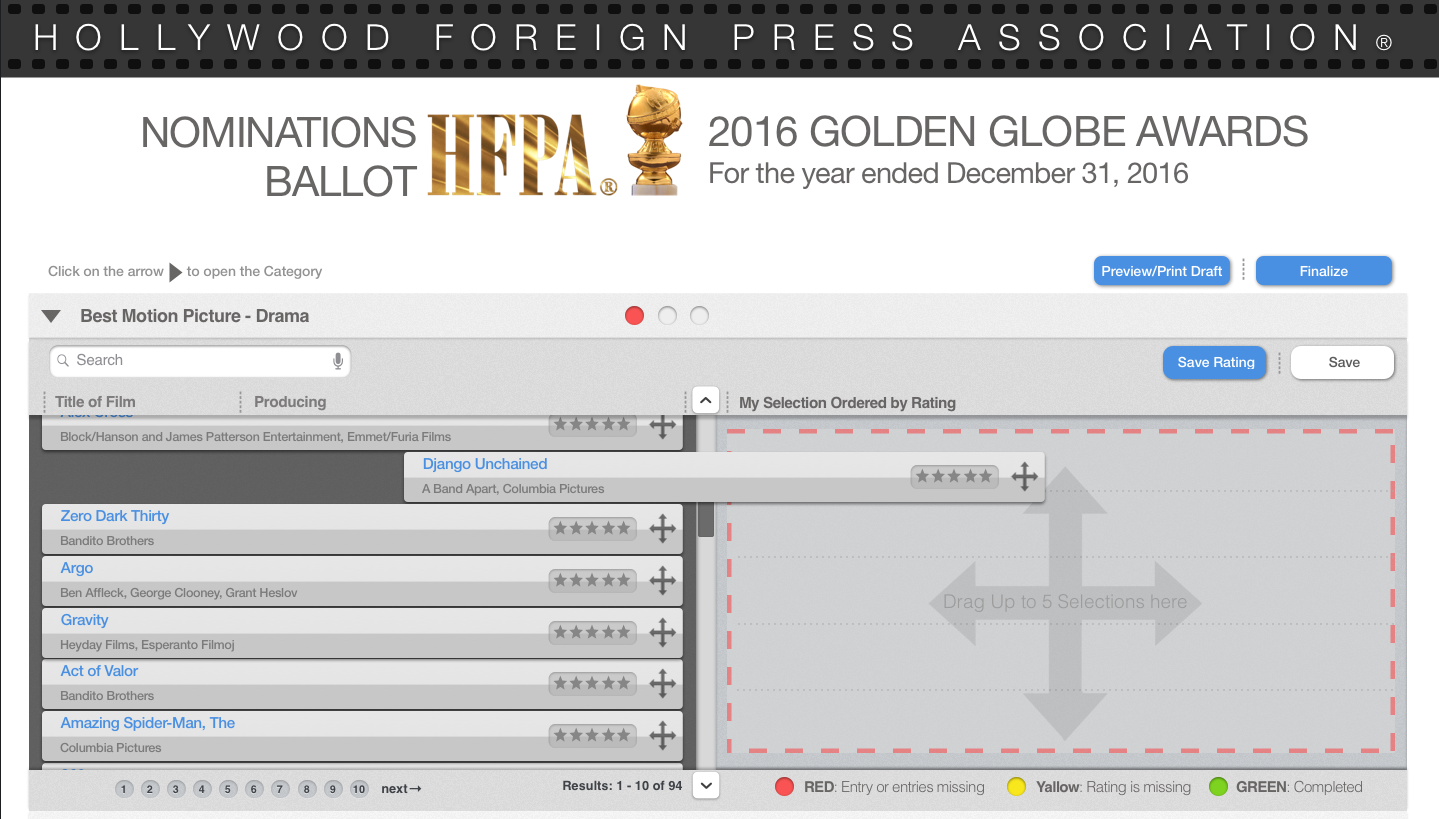Select the red status circle in category header
Screen dimensions: 1439x819
tap(634, 316)
